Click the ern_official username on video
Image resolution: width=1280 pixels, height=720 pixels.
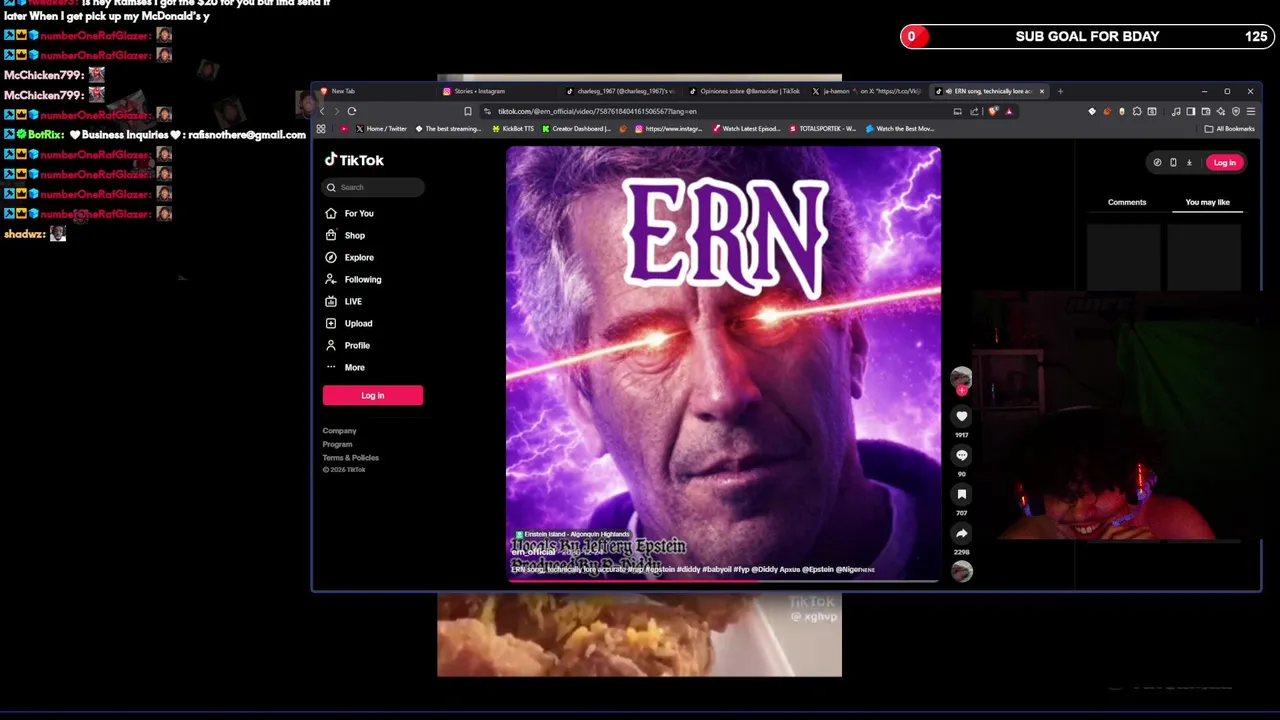[x=533, y=552]
